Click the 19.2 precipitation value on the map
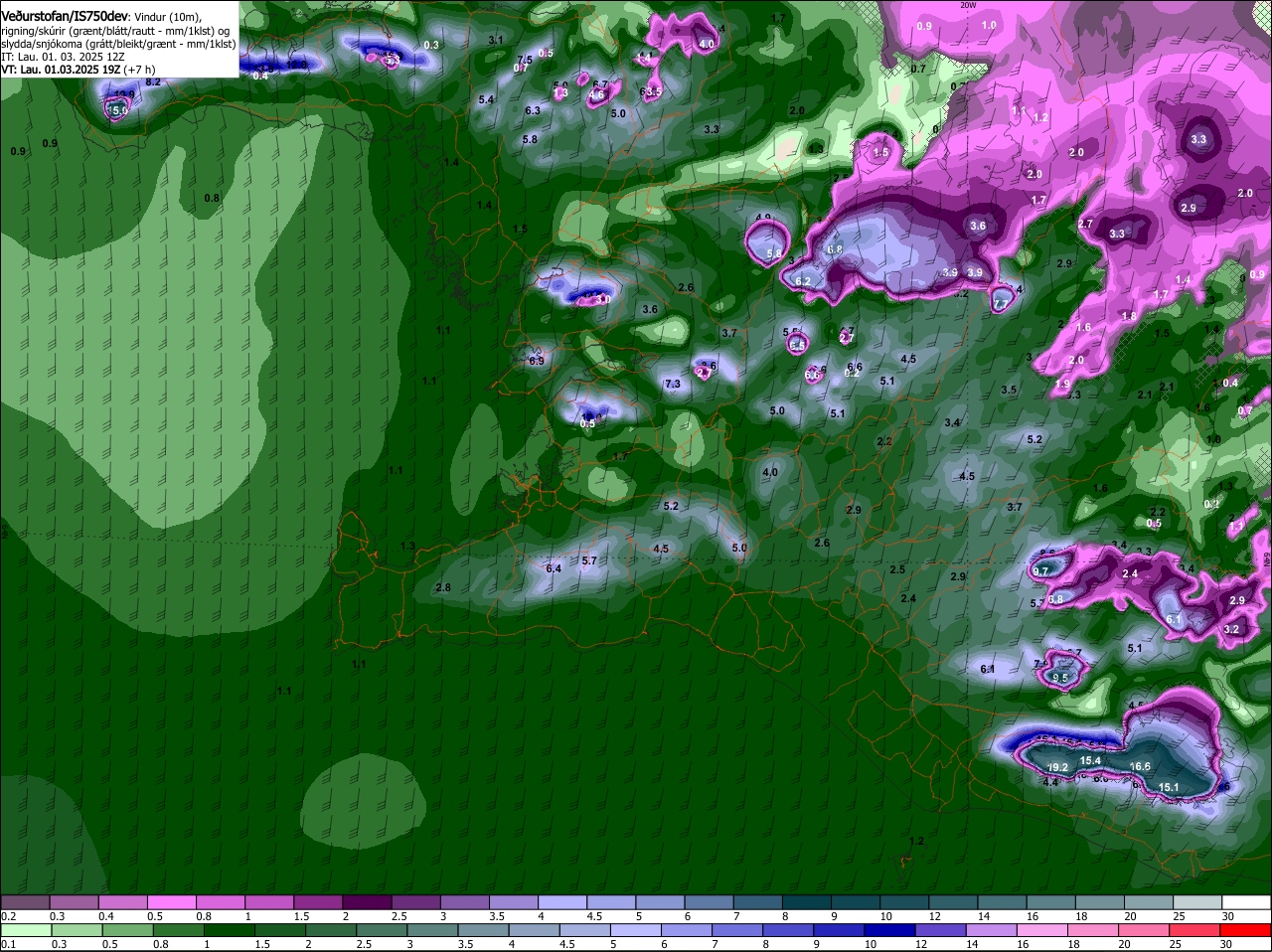1272x952 pixels. tap(1058, 767)
